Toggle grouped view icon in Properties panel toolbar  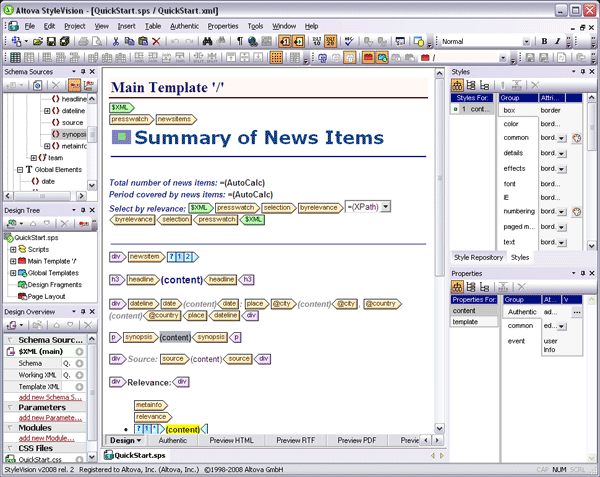(457, 287)
